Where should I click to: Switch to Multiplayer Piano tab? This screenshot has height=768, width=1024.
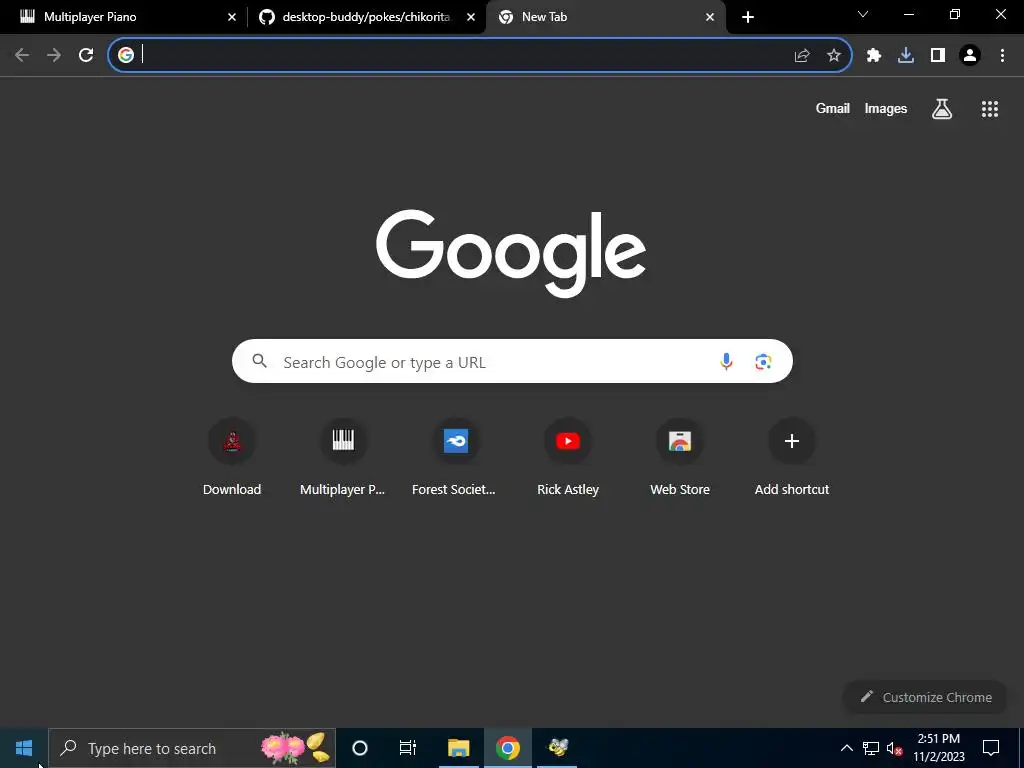click(124, 17)
